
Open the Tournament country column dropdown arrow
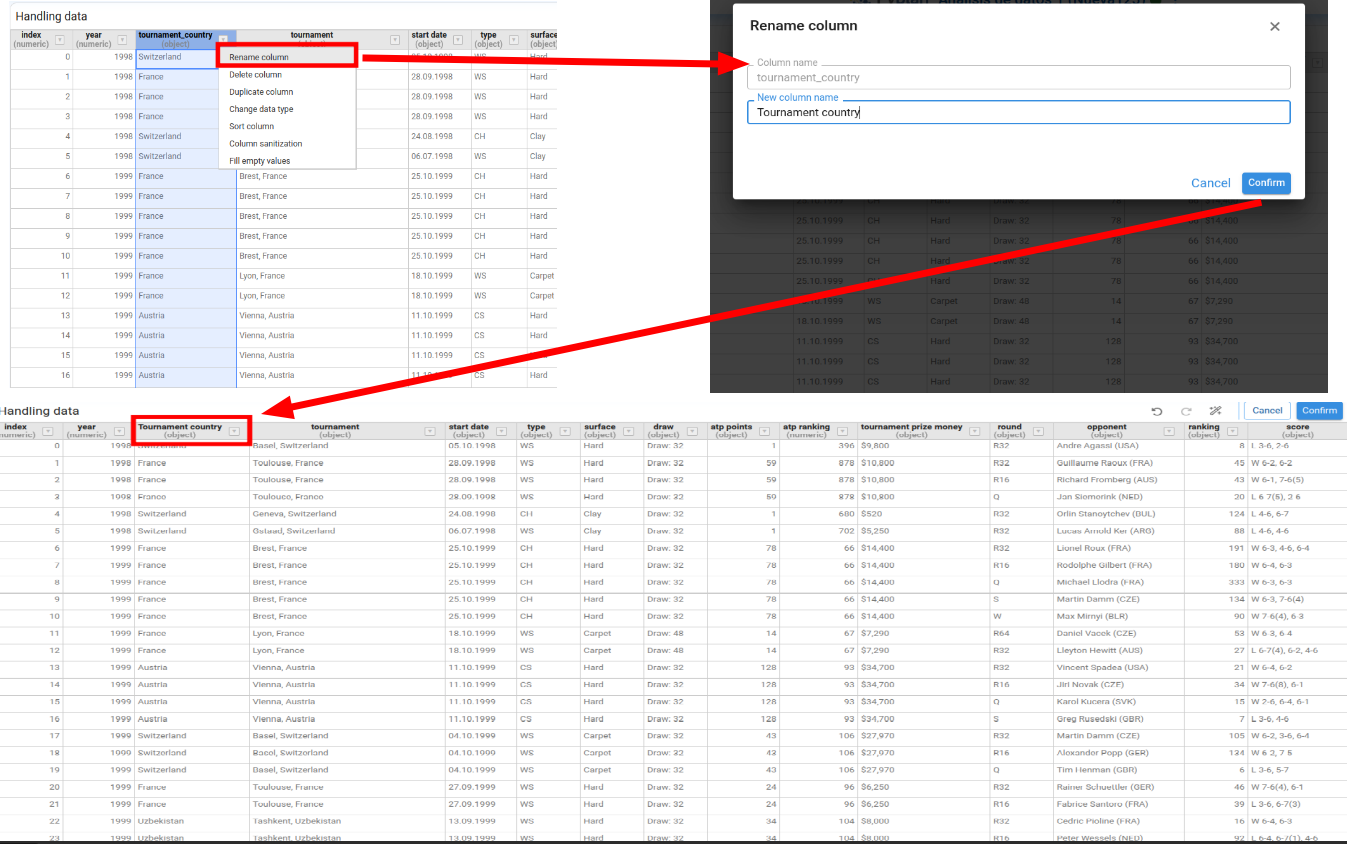tap(234, 431)
